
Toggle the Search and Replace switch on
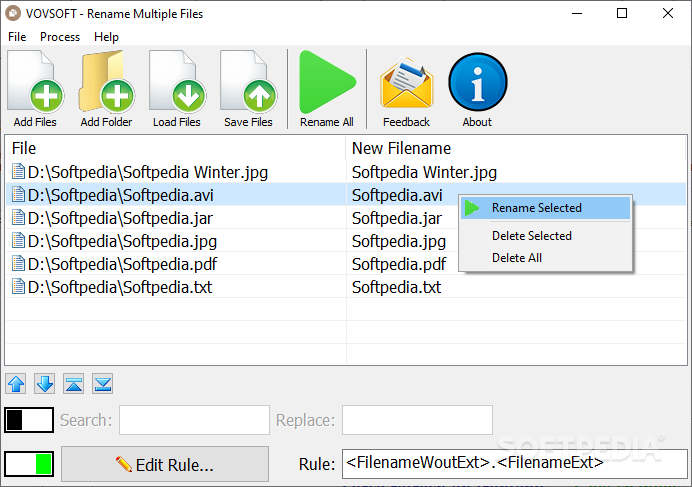point(29,420)
